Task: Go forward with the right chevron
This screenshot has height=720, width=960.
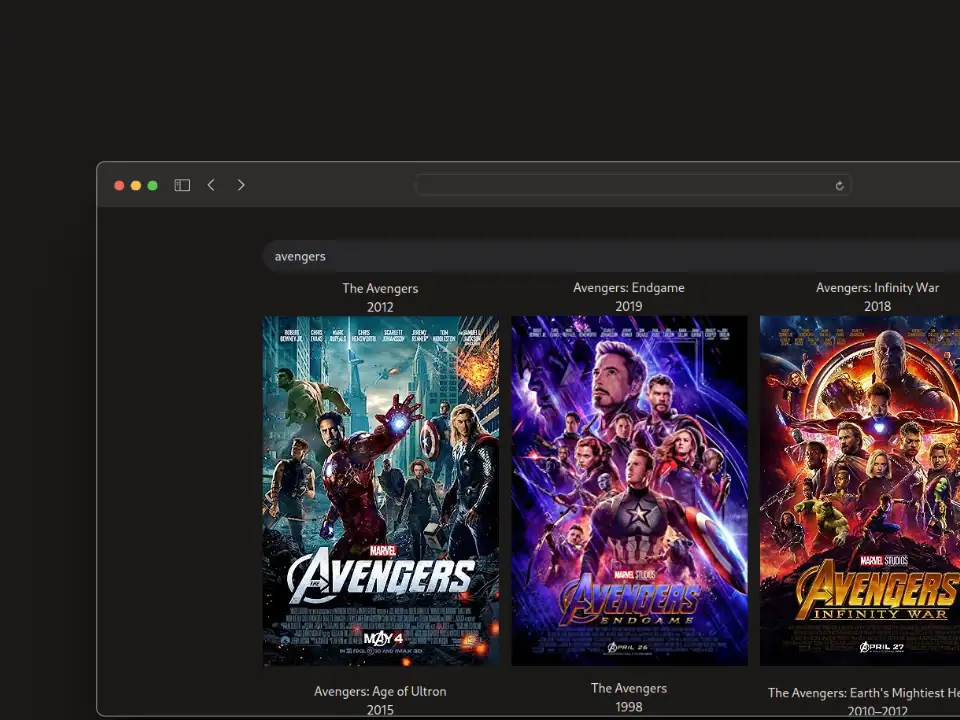Action: pos(241,185)
